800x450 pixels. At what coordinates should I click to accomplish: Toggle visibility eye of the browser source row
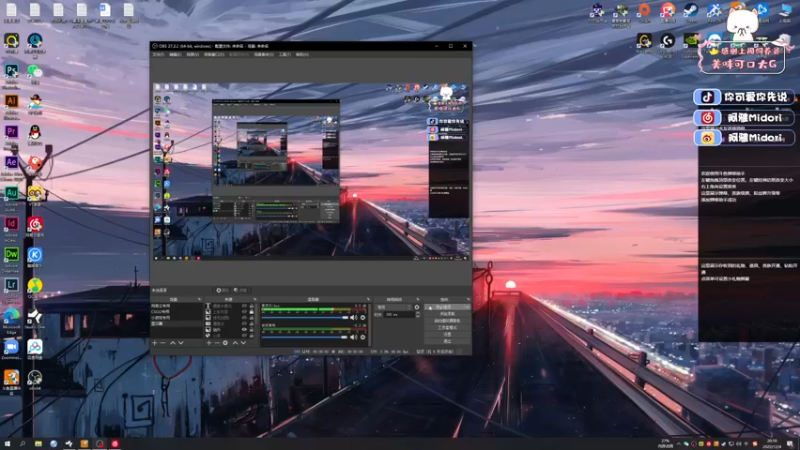point(244,335)
